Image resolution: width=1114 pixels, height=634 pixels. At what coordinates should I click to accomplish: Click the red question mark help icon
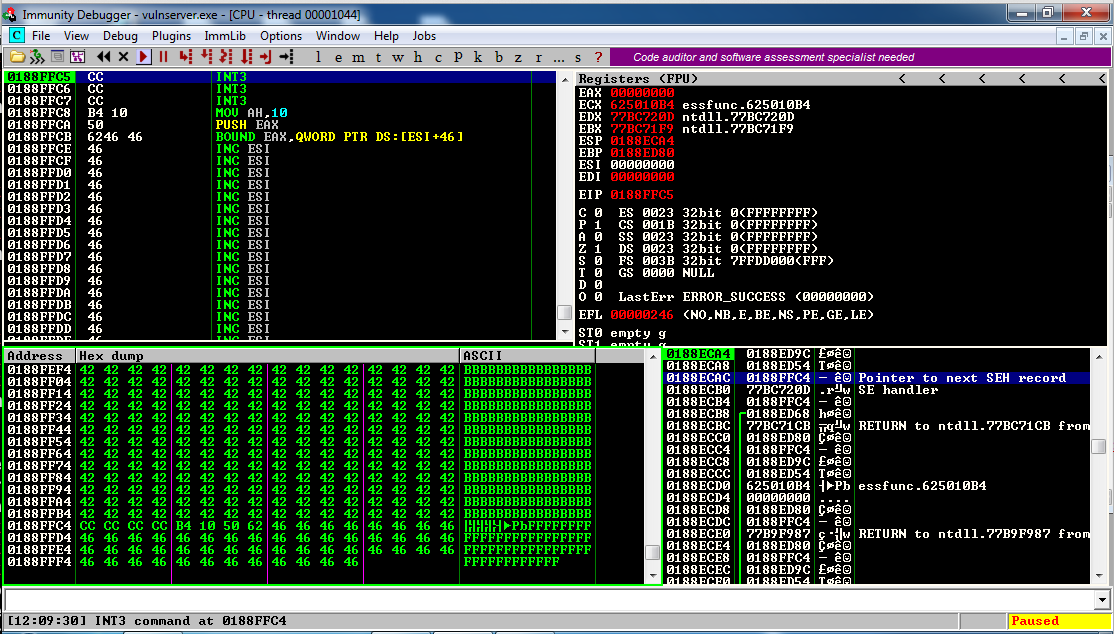click(598, 57)
